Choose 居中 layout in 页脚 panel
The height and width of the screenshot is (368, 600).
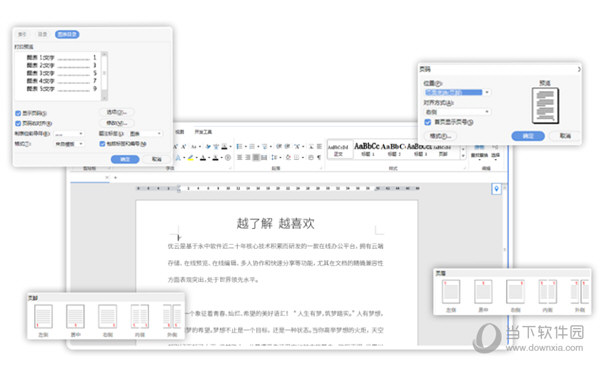click(75, 320)
